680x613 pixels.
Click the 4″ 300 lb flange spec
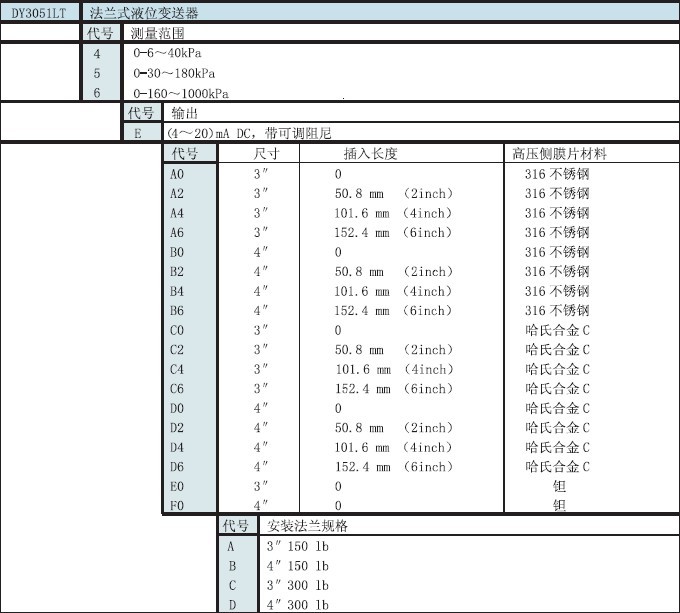point(297,605)
